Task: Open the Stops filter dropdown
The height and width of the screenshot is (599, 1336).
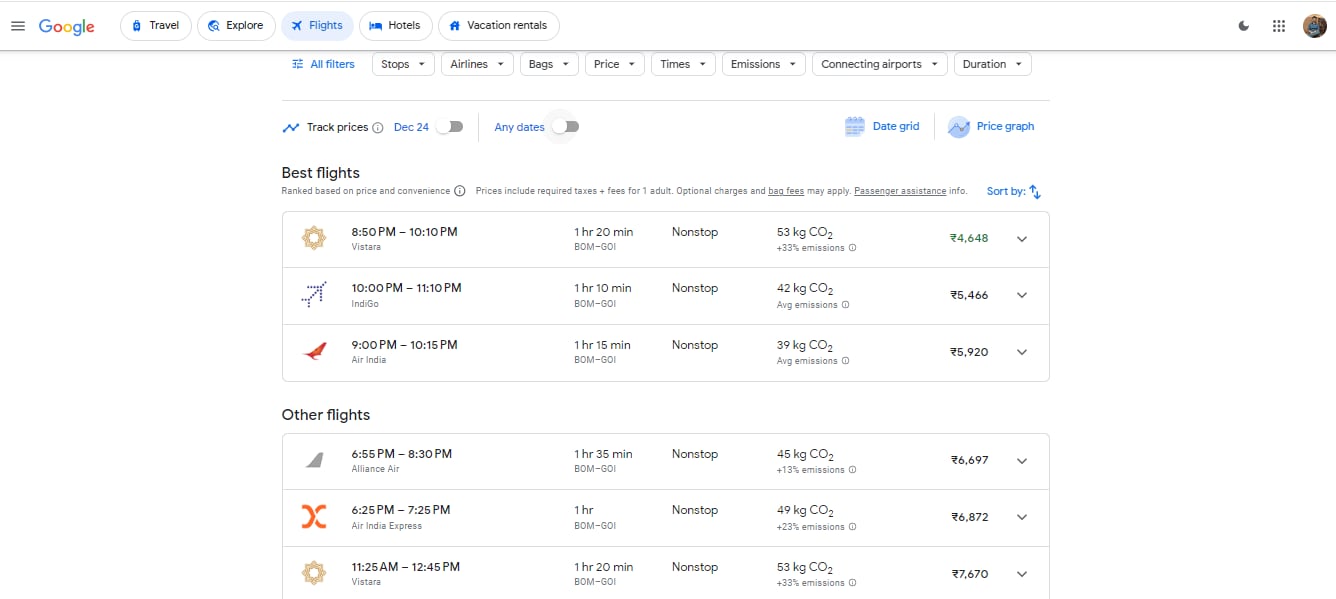Action: pyautogui.click(x=403, y=64)
